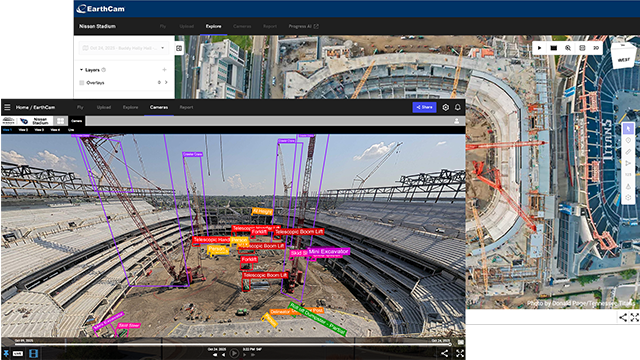Switch to the grid view icon
Viewport: 640px width, 360px height.
[x=60, y=121]
